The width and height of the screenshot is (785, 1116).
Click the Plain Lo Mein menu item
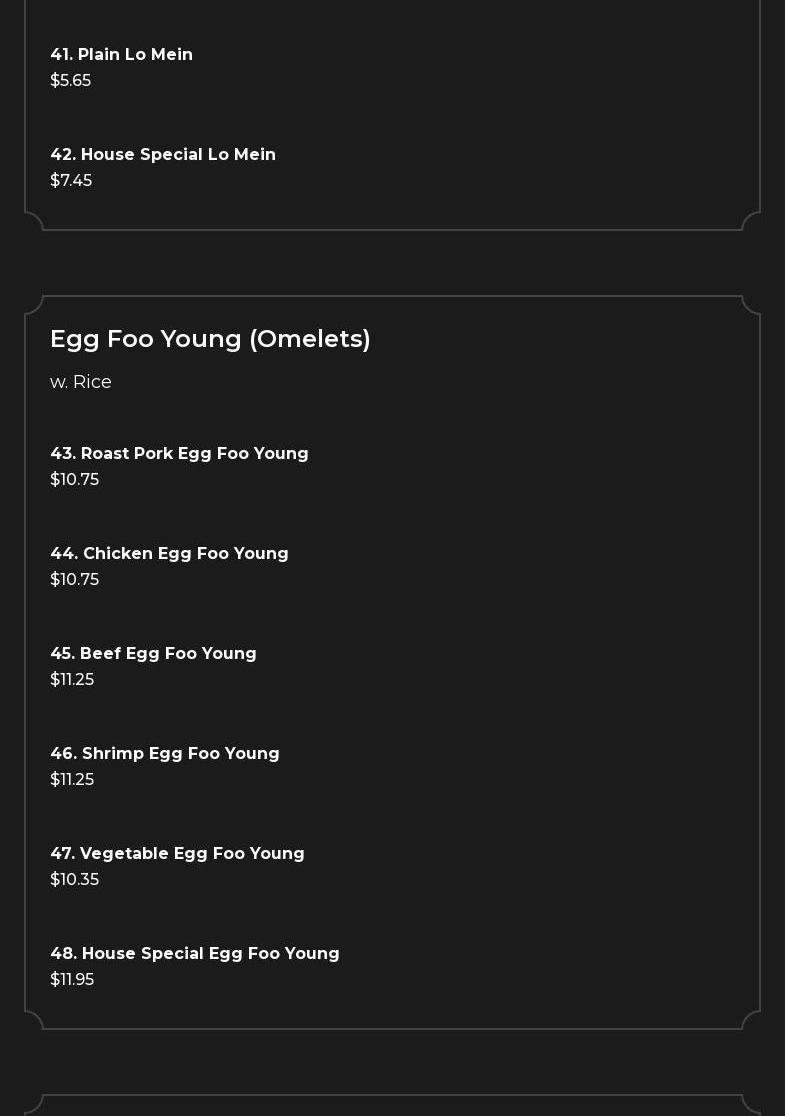point(121,54)
